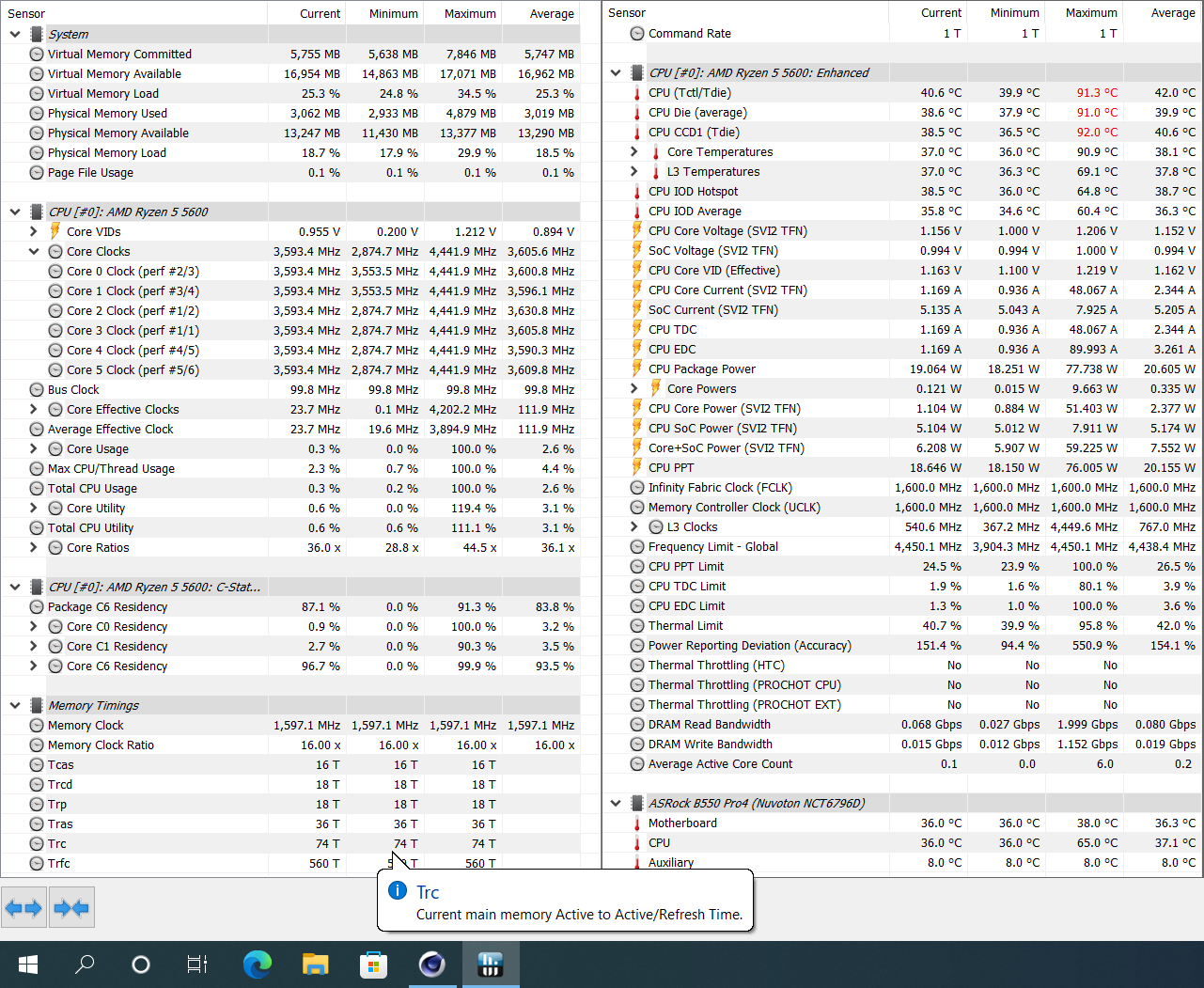This screenshot has height=988, width=1204.
Task: Click the ASRock B550 Pro4 chip icon
Action: (x=637, y=803)
